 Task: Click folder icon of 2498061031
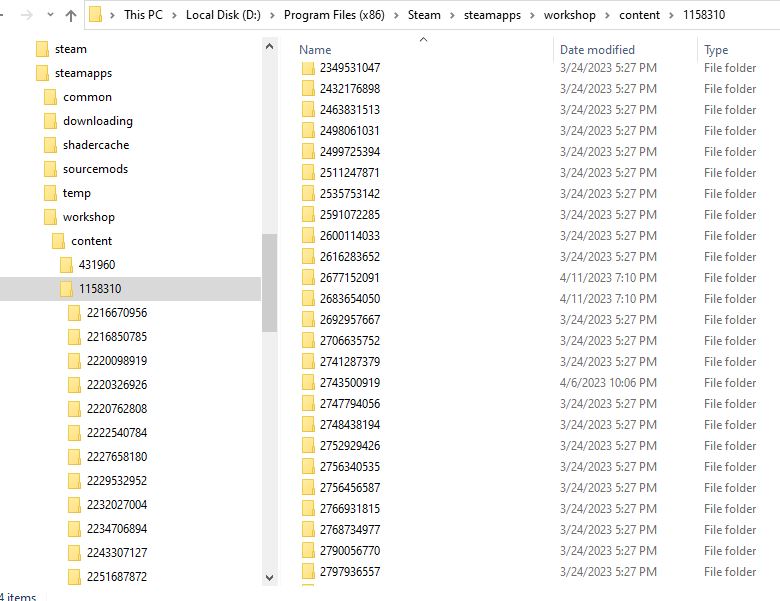[x=308, y=130]
